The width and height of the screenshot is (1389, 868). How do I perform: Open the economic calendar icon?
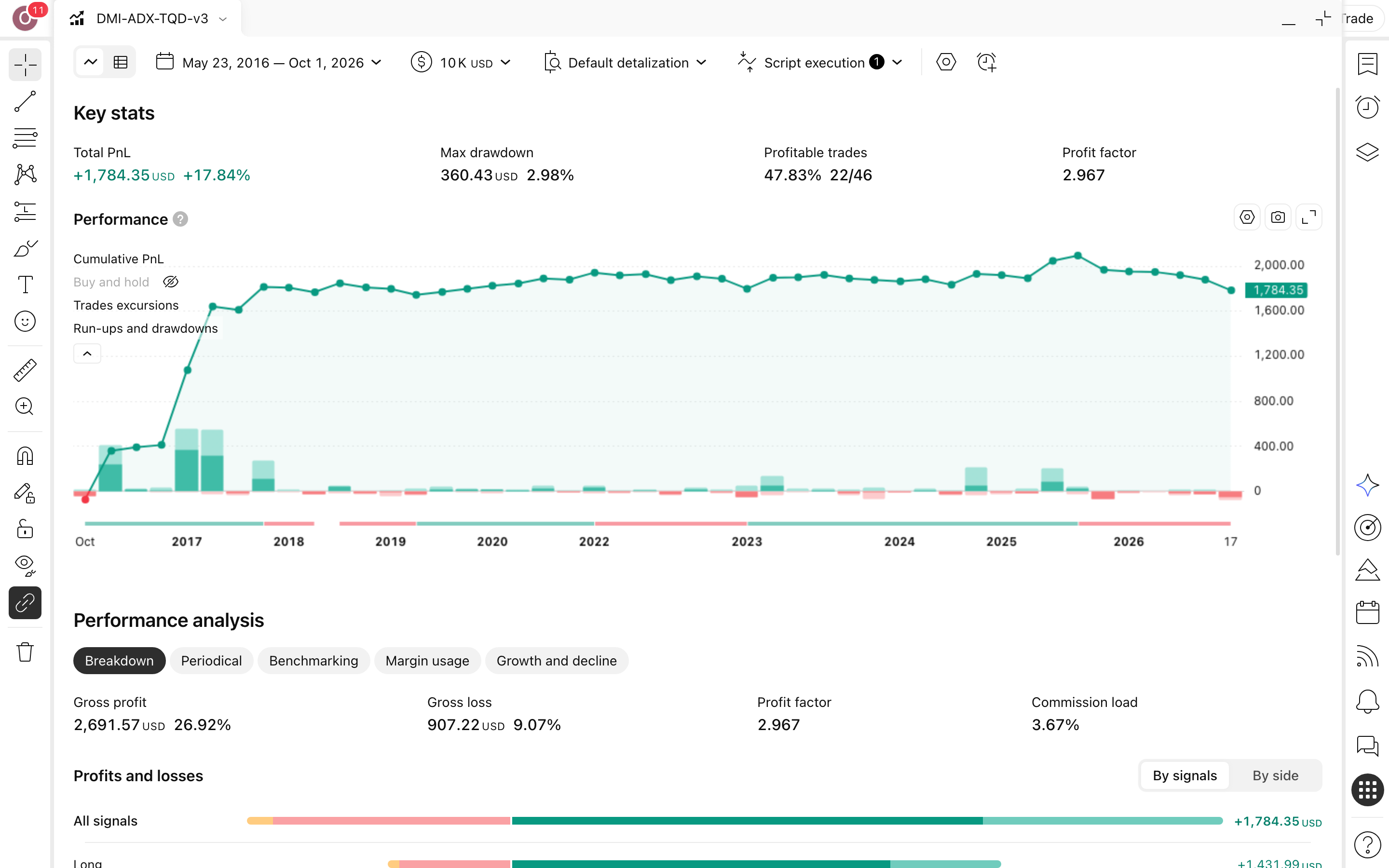click(1367, 612)
